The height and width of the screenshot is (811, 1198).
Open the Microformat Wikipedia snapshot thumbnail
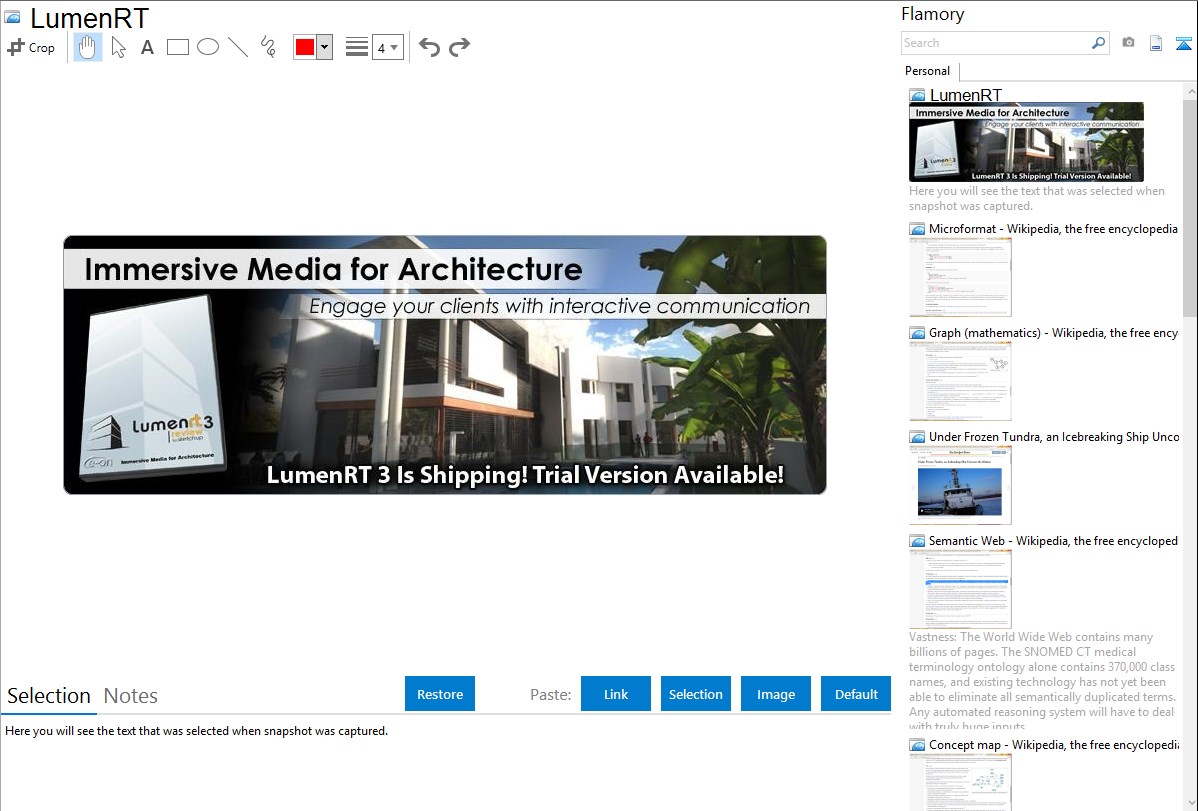(x=960, y=277)
